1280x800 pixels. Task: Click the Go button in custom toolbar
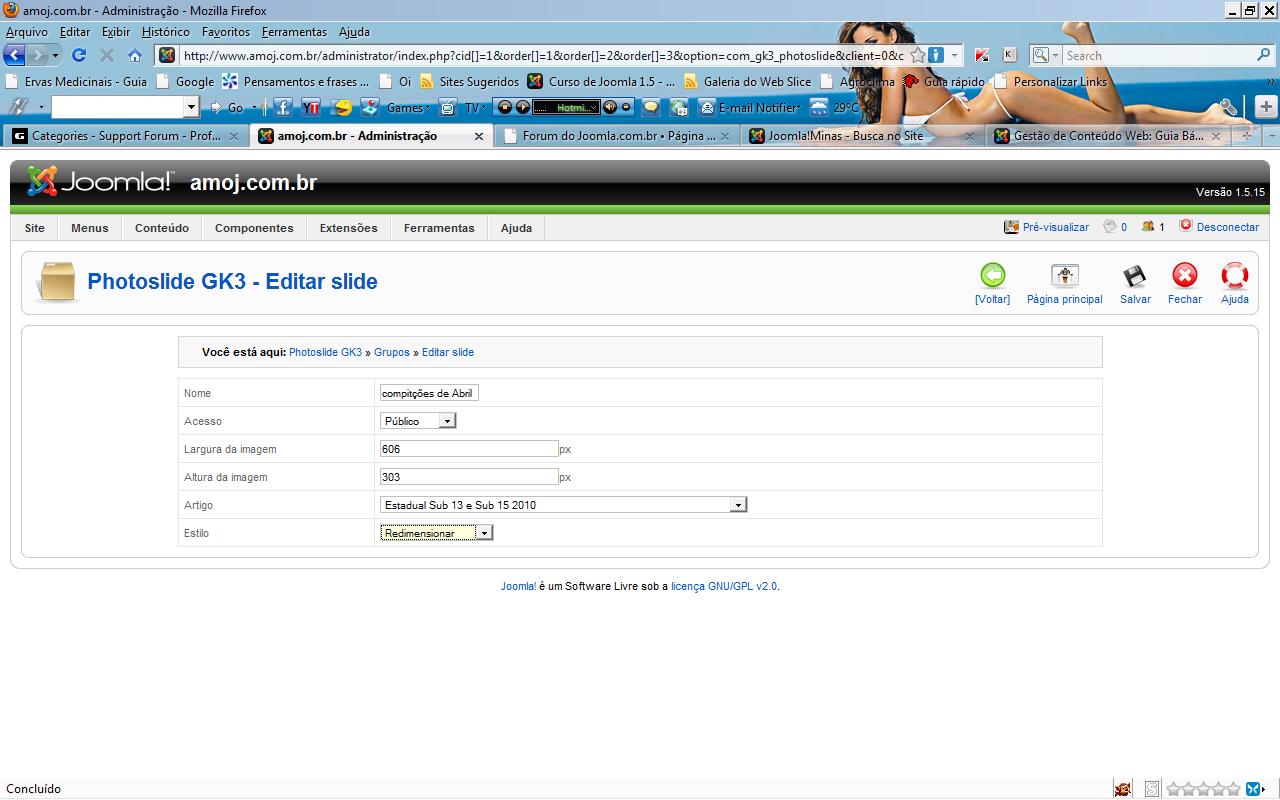(x=227, y=107)
